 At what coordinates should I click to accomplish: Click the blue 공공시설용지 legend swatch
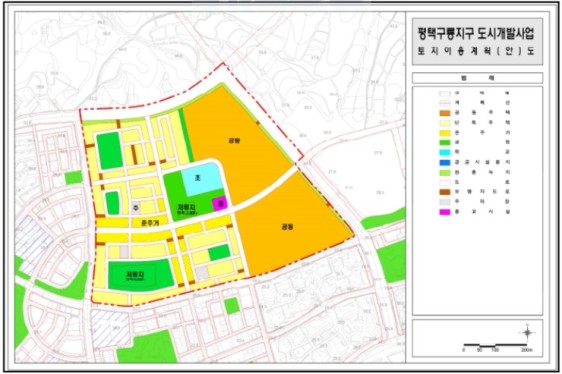point(445,162)
